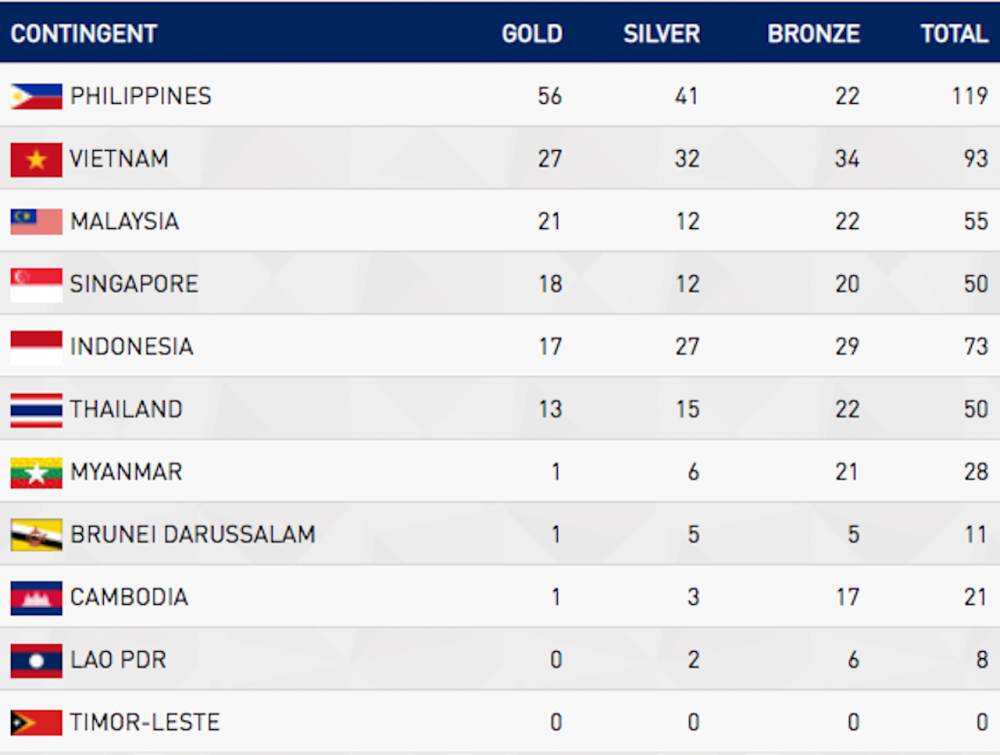Click the Vietnam flag icon
The height and width of the screenshot is (755, 1000).
click(36, 159)
